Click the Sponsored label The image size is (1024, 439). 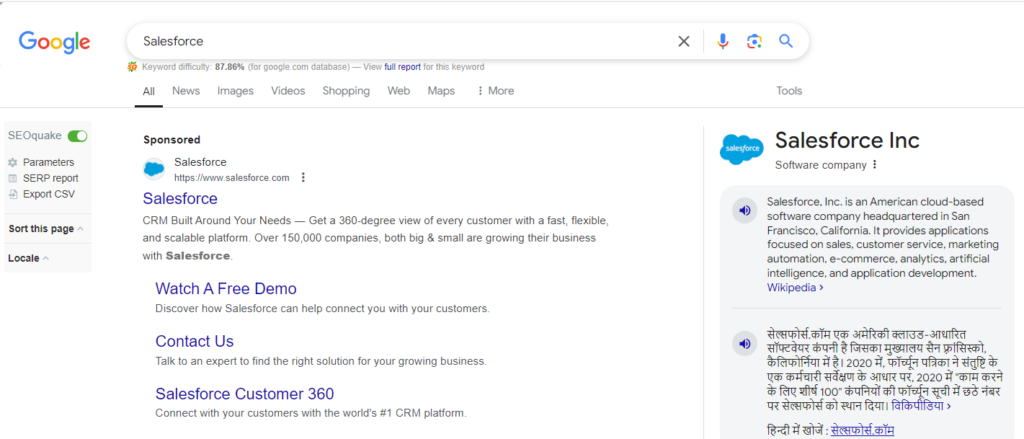[x=172, y=140]
